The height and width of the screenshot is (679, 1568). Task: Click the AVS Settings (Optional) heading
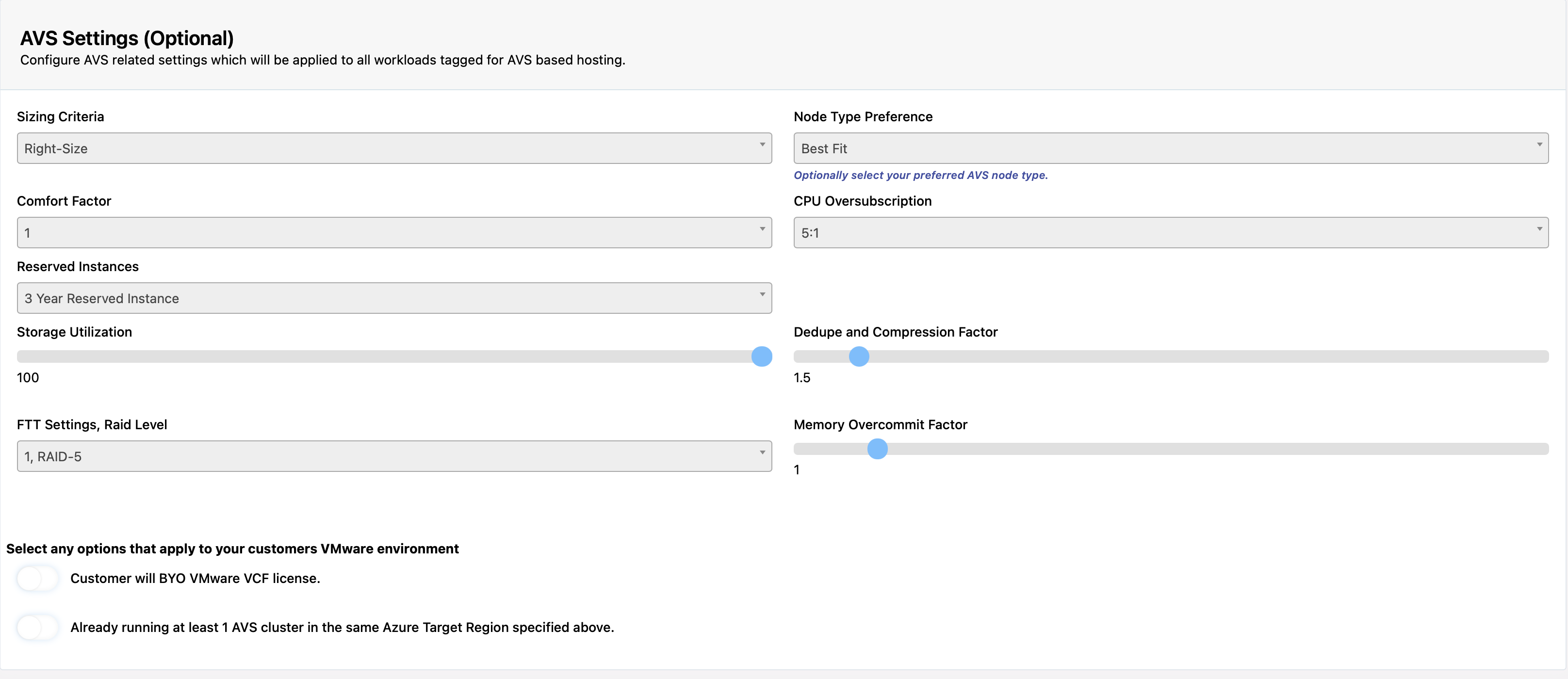(x=127, y=38)
